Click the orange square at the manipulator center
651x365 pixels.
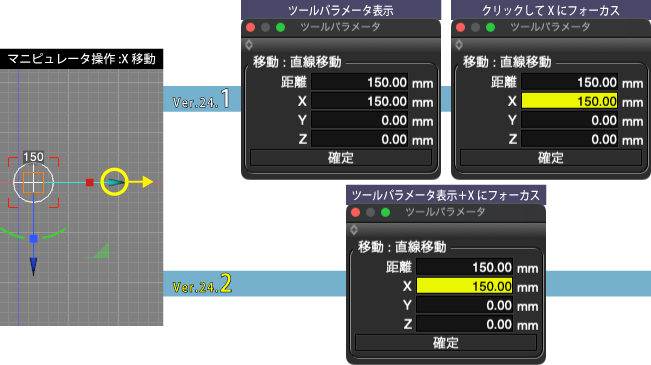33,182
